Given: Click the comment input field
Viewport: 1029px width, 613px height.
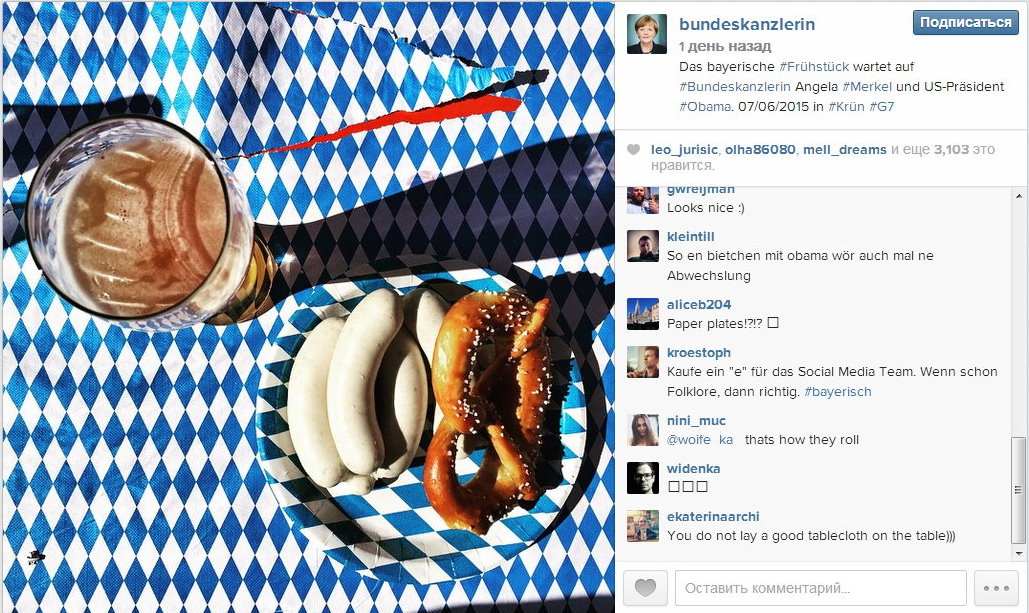Looking at the screenshot, I should (820, 587).
